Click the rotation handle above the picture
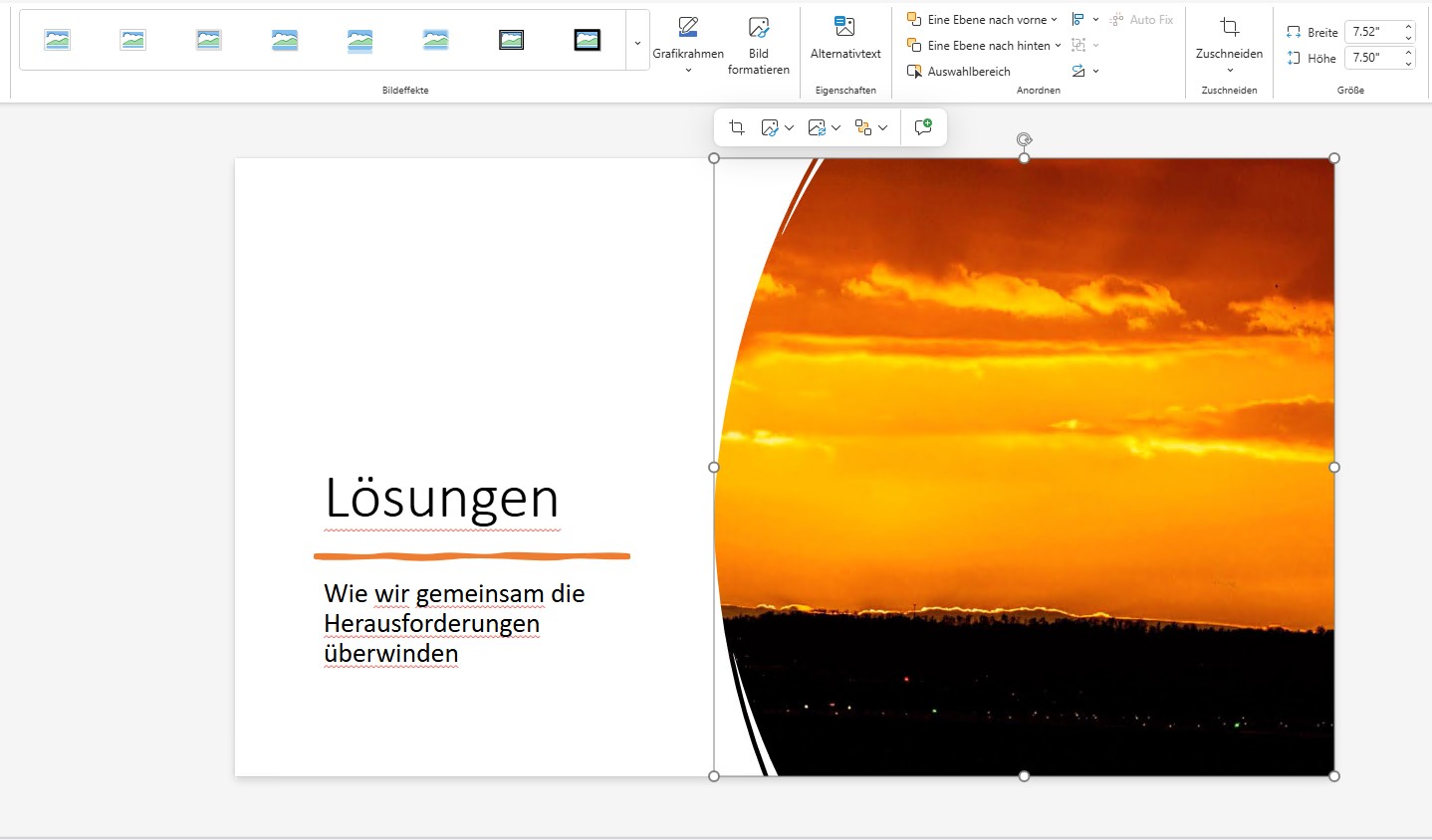The height and width of the screenshot is (840, 1432). [x=1024, y=139]
